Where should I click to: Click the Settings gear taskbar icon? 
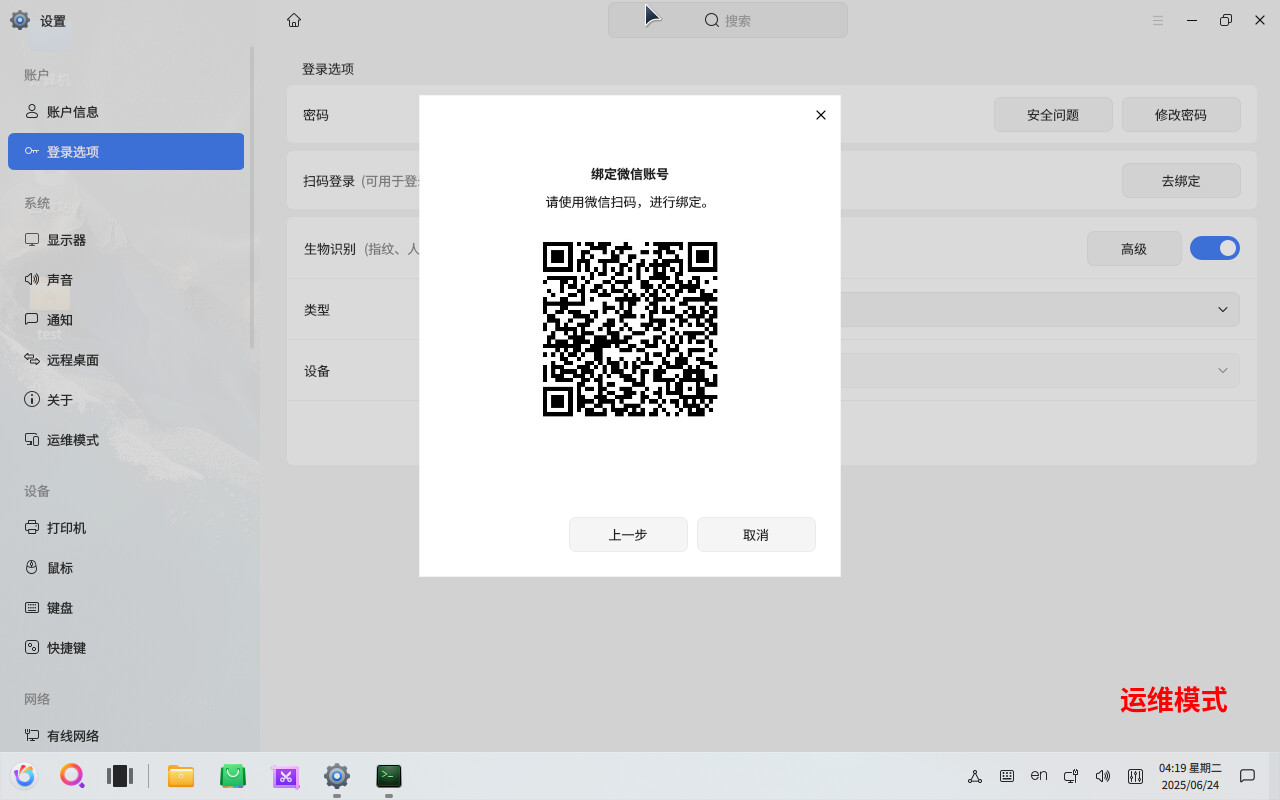pos(337,776)
